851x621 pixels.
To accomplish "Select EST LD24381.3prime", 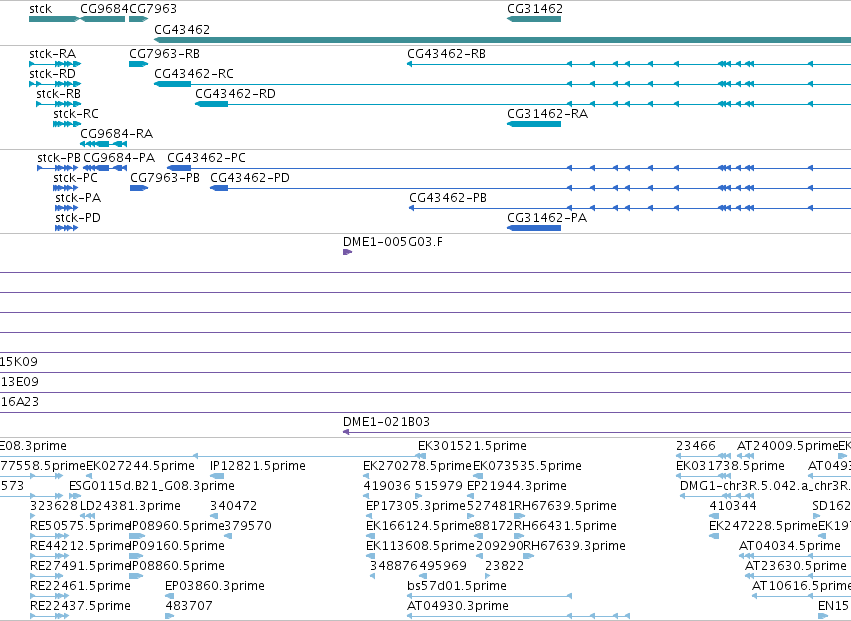I will (x=87, y=516).
